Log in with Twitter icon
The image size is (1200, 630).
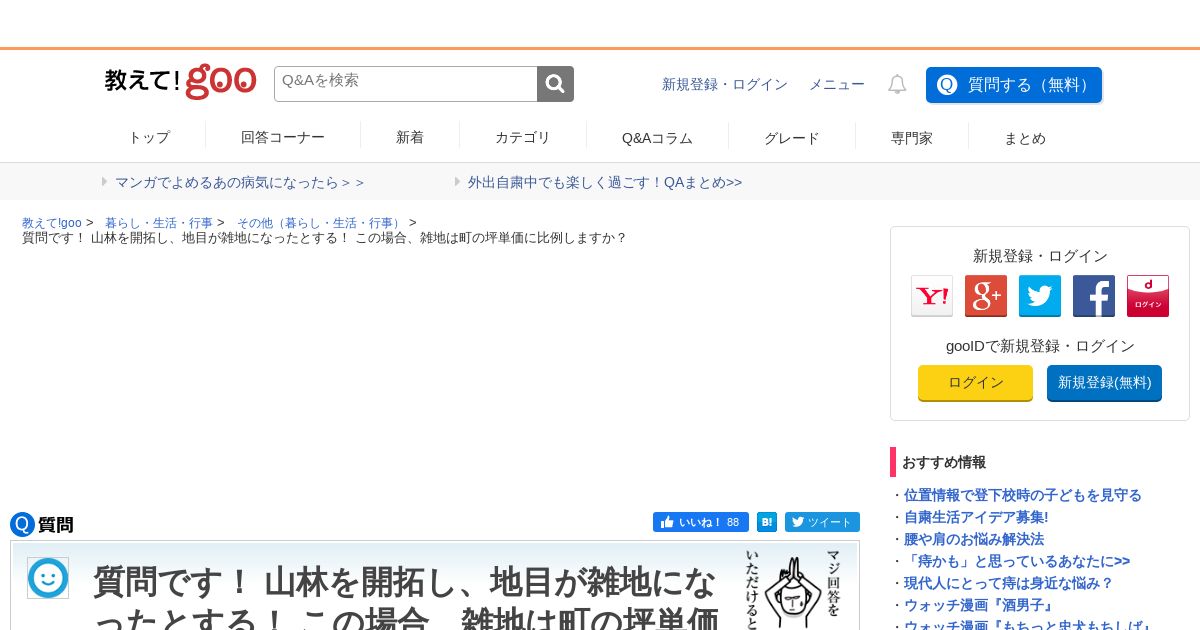[1040, 296]
